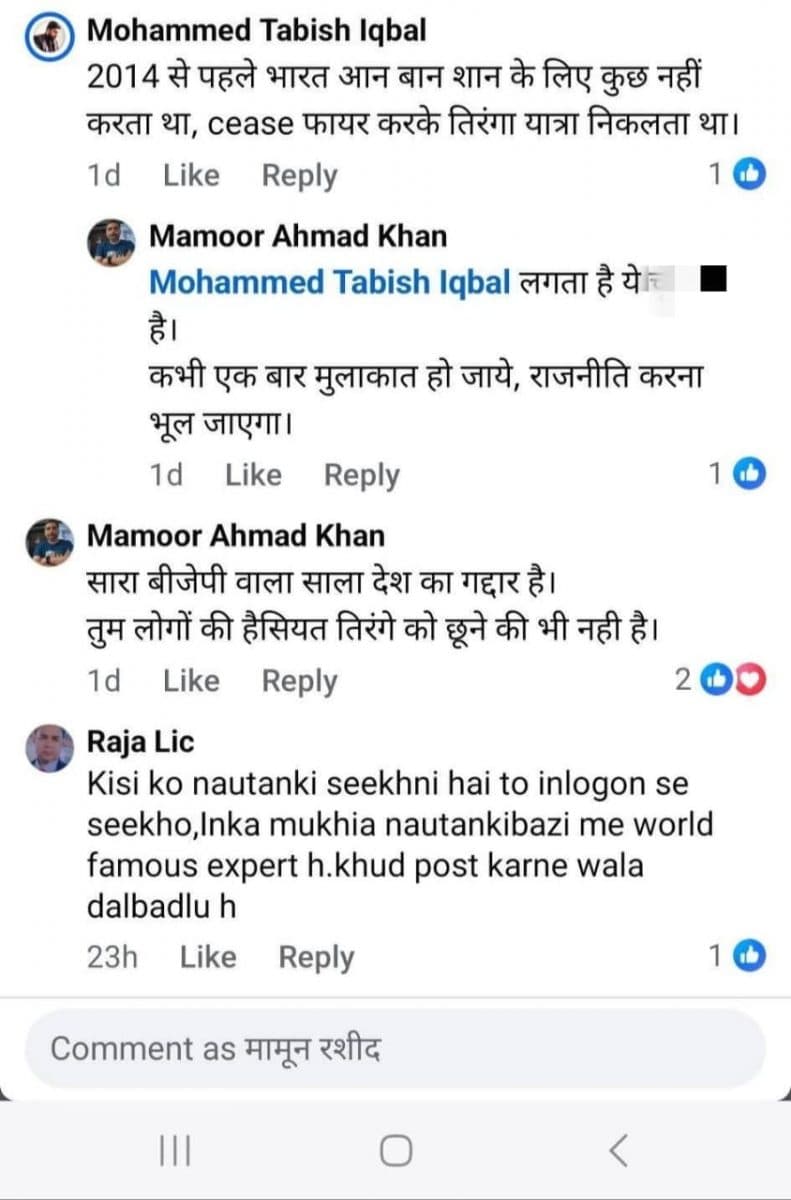Screen dimensions: 791x1200
Task: Tap the Android back navigation icon
Action: coord(619,1151)
